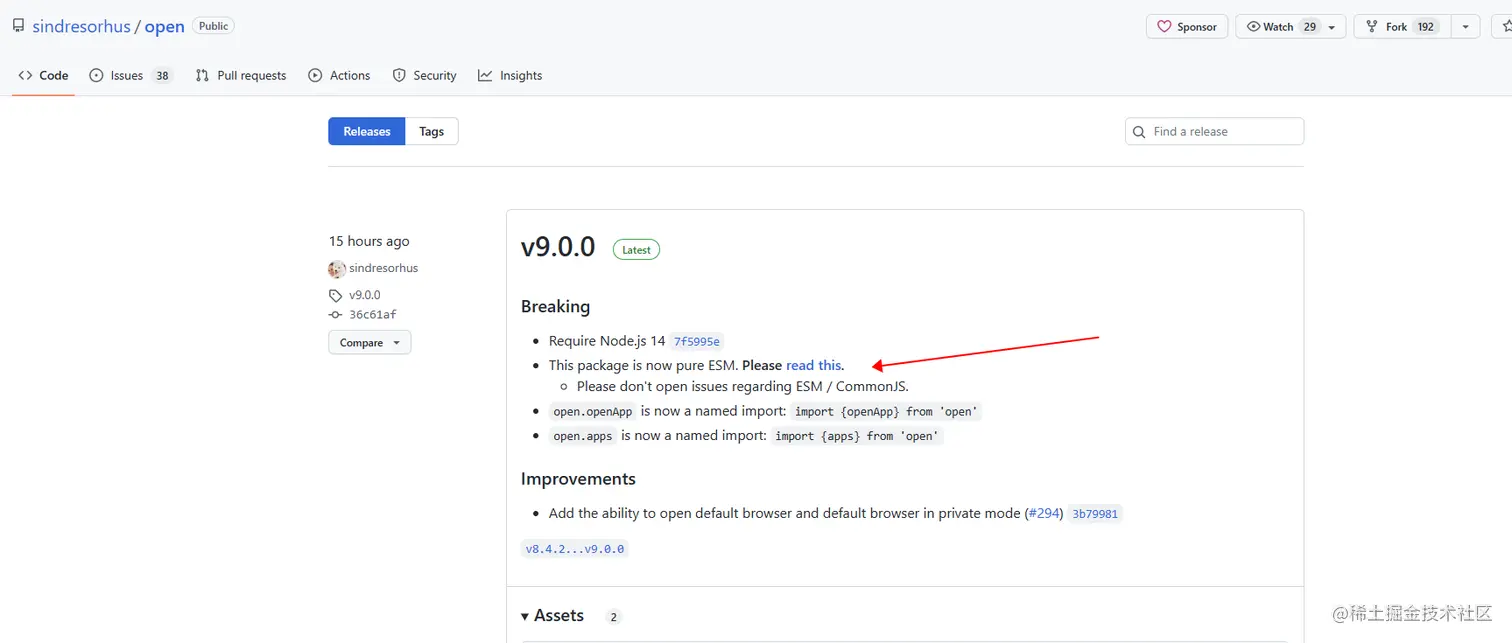Image resolution: width=1512 pixels, height=643 pixels.
Task: Click the Watch eye icon
Action: [x=1253, y=27]
